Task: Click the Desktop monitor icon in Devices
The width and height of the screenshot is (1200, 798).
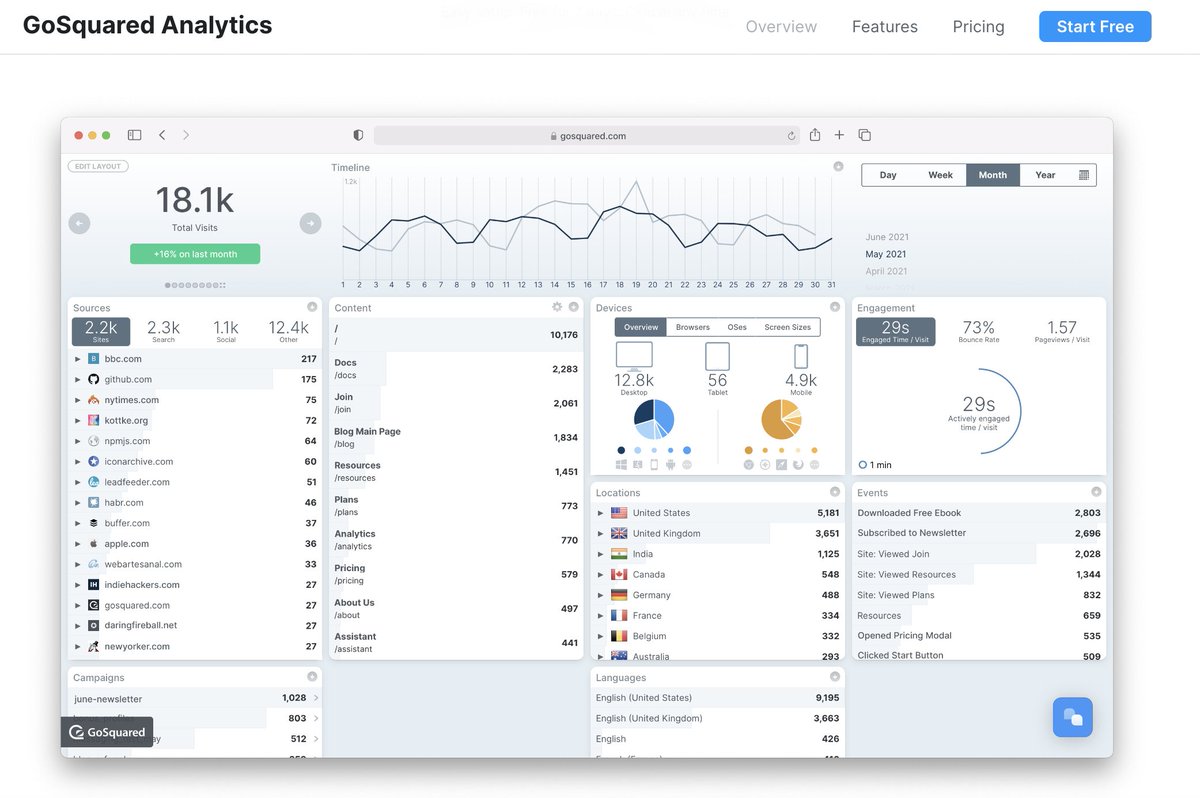Action: pyautogui.click(x=634, y=356)
